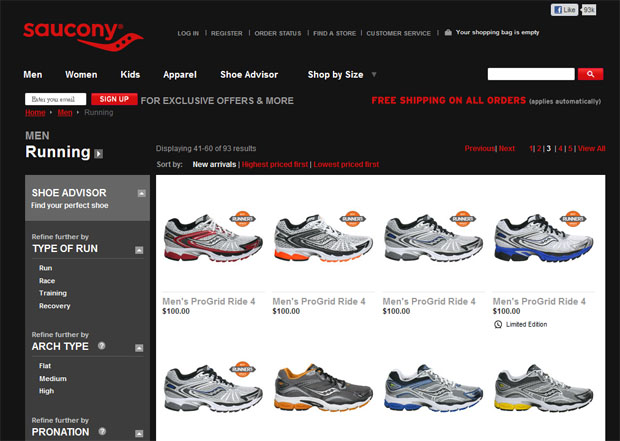620x441 pixels.
Task: Click the search text field
Action: tap(531, 74)
